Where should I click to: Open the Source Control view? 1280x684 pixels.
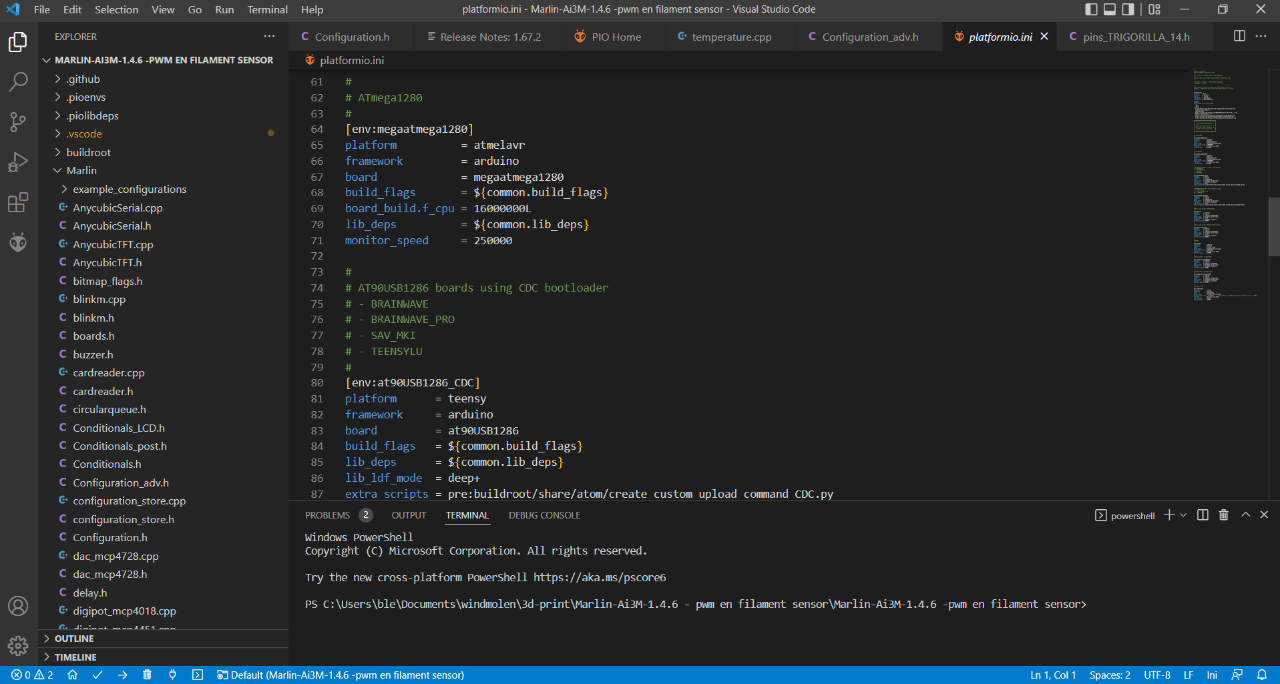click(x=18, y=122)
